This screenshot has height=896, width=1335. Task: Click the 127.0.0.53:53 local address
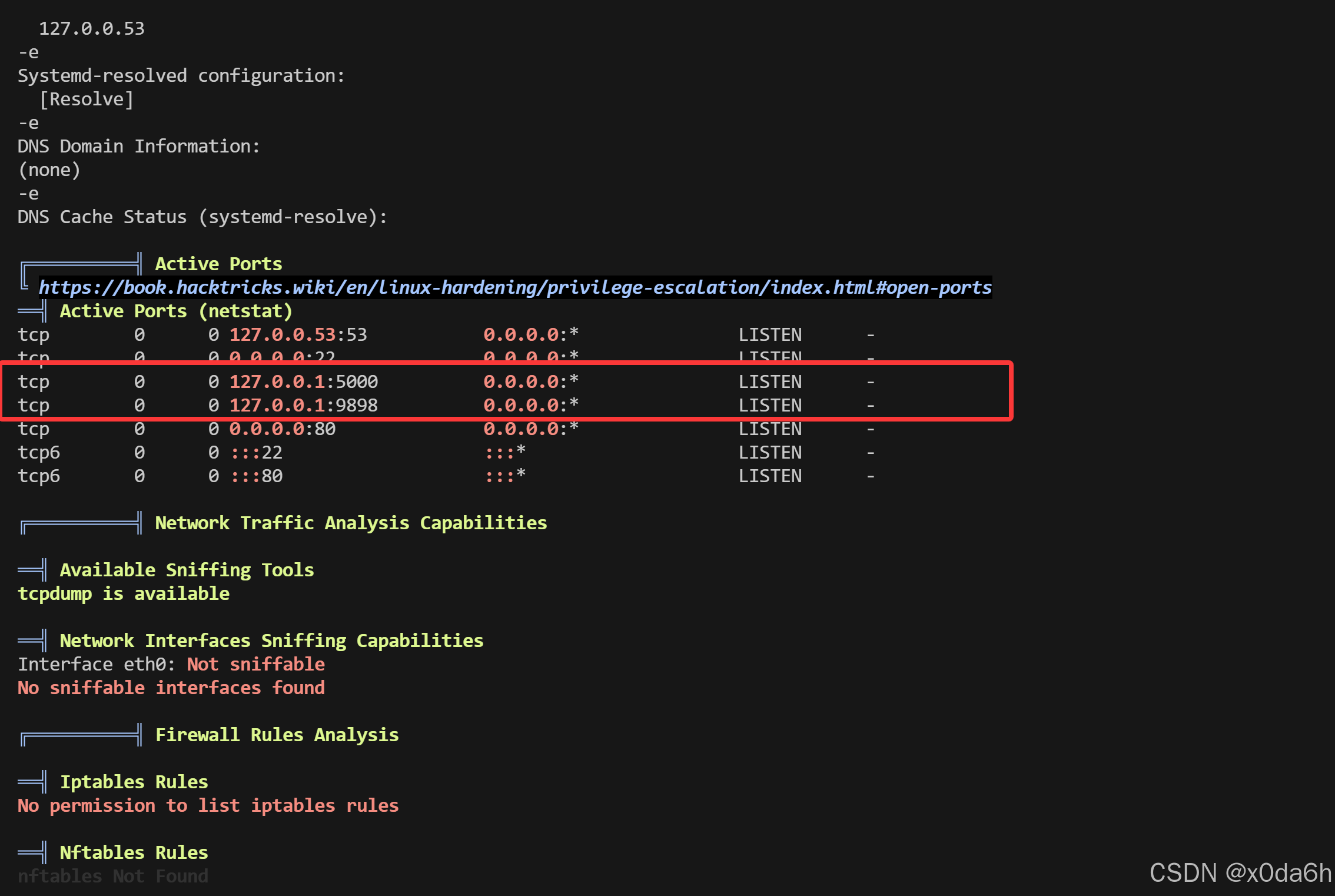click(x=298, y=334)
